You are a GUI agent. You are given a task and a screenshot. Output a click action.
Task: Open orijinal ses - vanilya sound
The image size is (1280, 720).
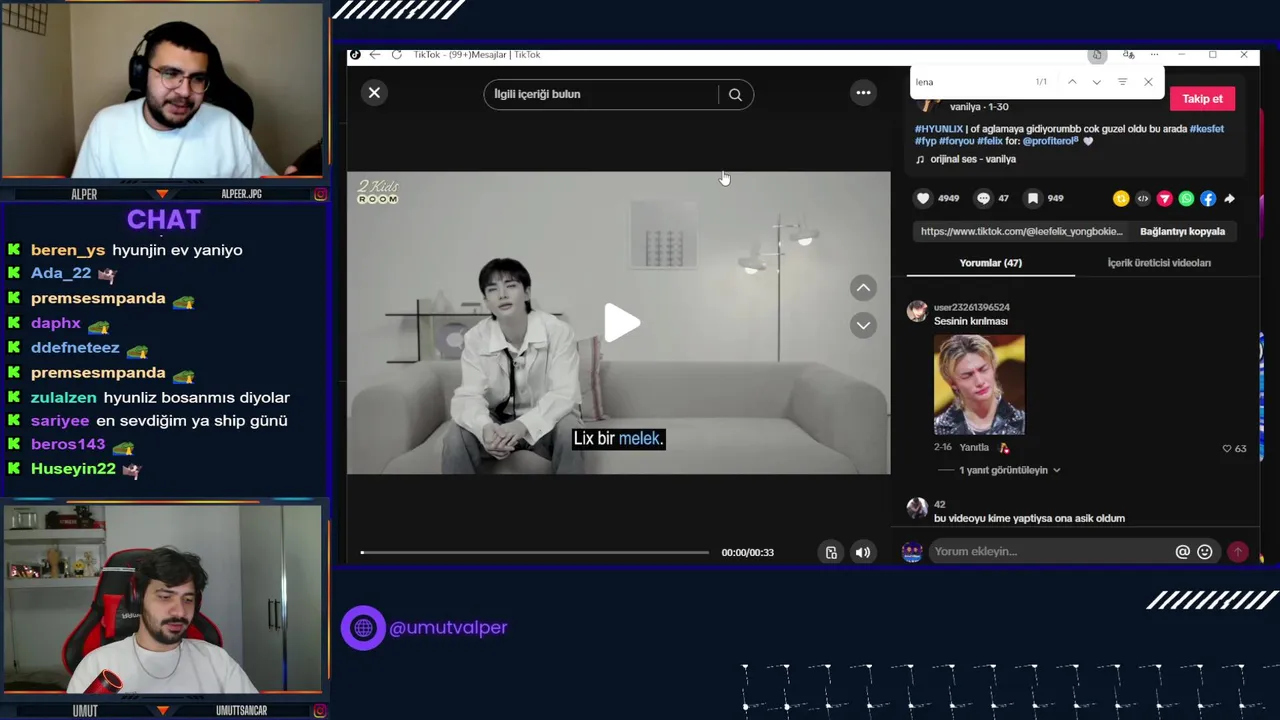(972, 159)
